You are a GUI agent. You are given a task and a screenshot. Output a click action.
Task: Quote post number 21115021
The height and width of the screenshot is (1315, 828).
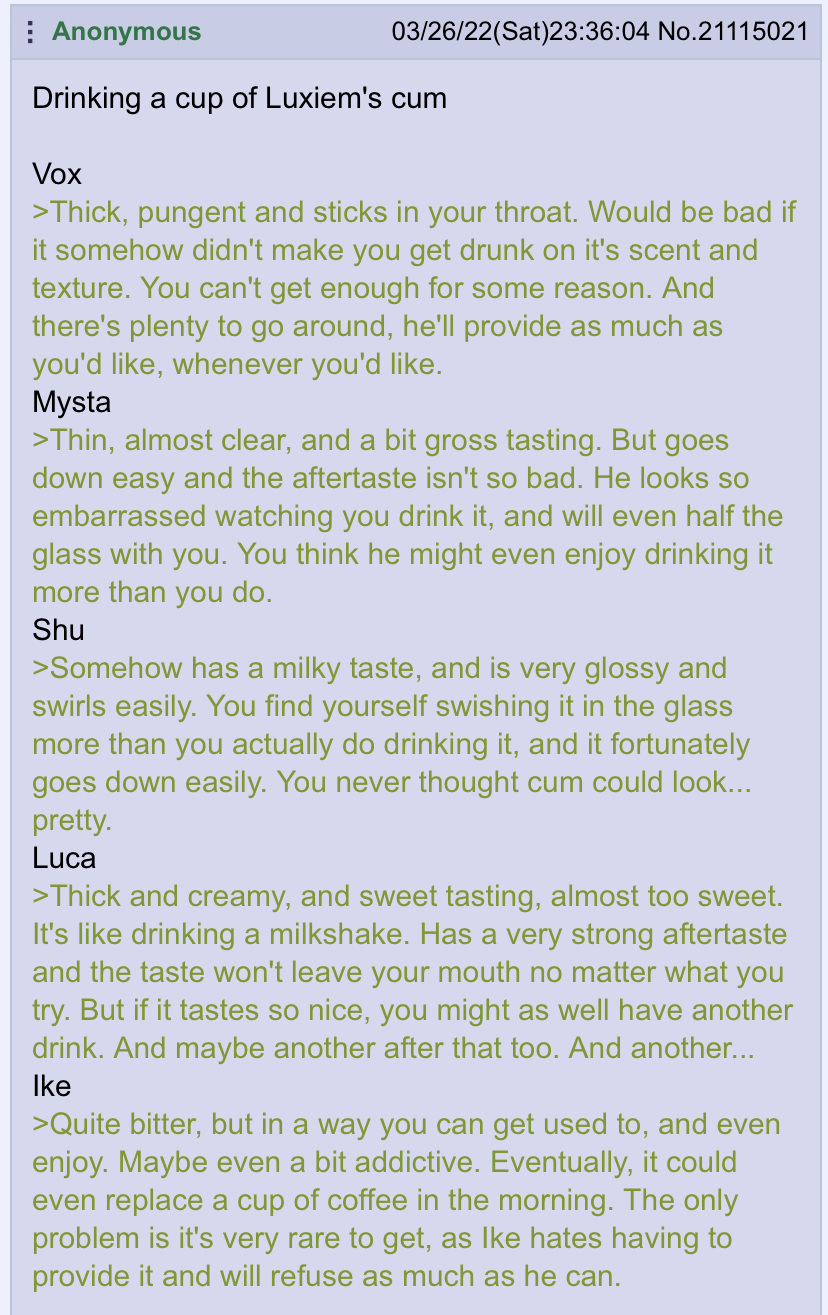(754, 31)
